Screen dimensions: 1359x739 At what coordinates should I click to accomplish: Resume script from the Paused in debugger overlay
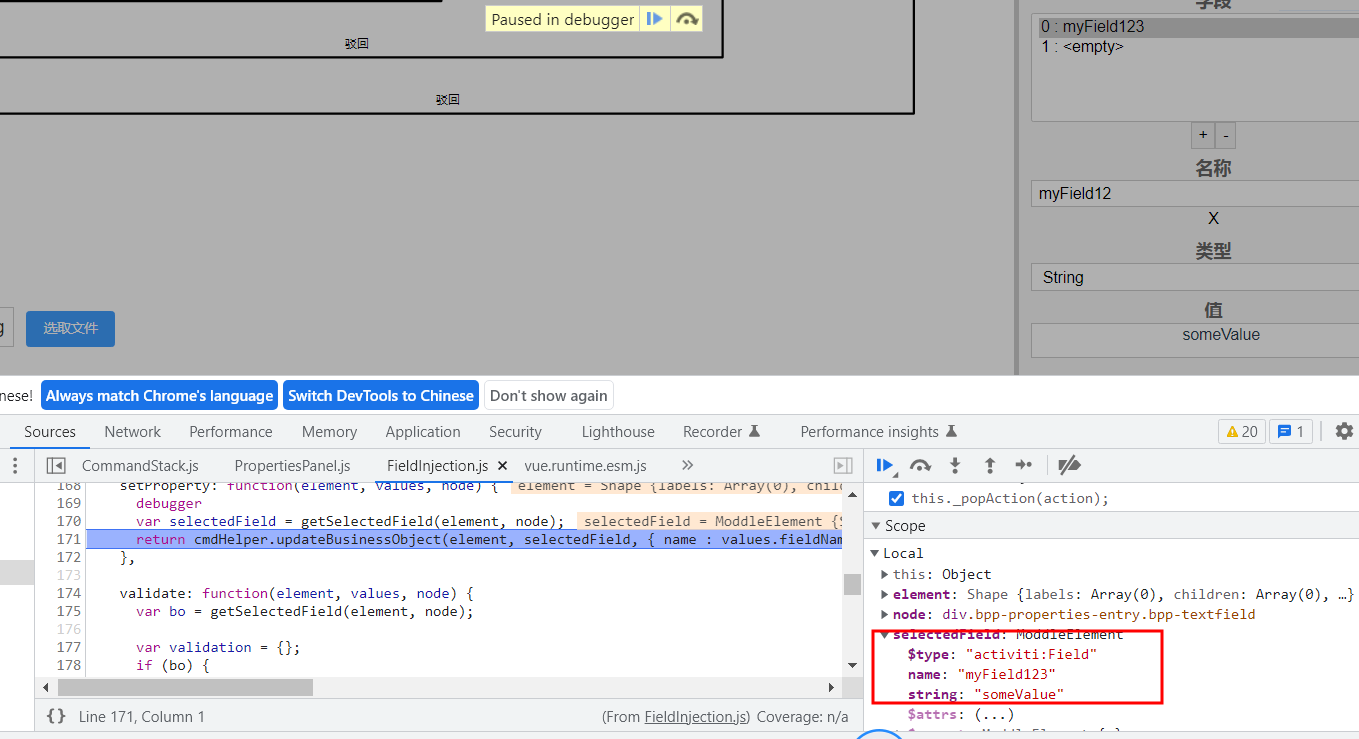[x=655, y=19]
